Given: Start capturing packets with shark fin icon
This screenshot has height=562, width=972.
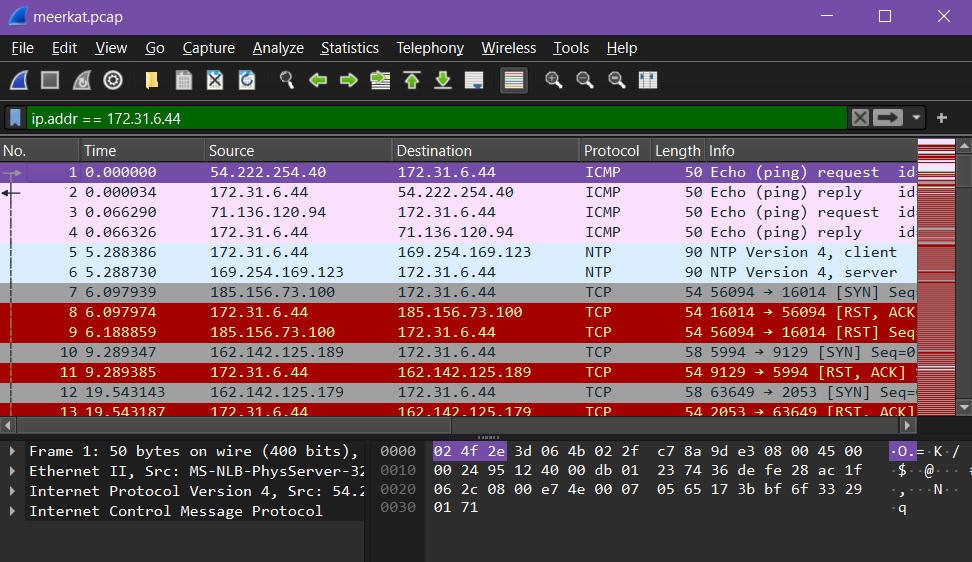Looking at the screenshot, I should click(x=19, y=80).
